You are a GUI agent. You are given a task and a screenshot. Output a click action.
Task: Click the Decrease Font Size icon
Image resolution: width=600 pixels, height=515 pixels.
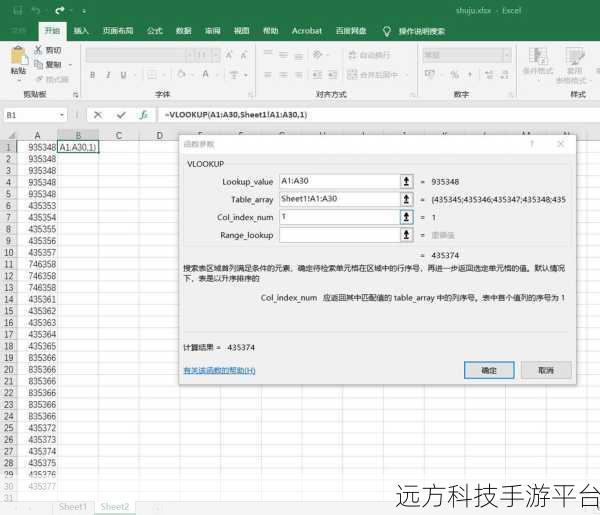click(x=243, y=55)
